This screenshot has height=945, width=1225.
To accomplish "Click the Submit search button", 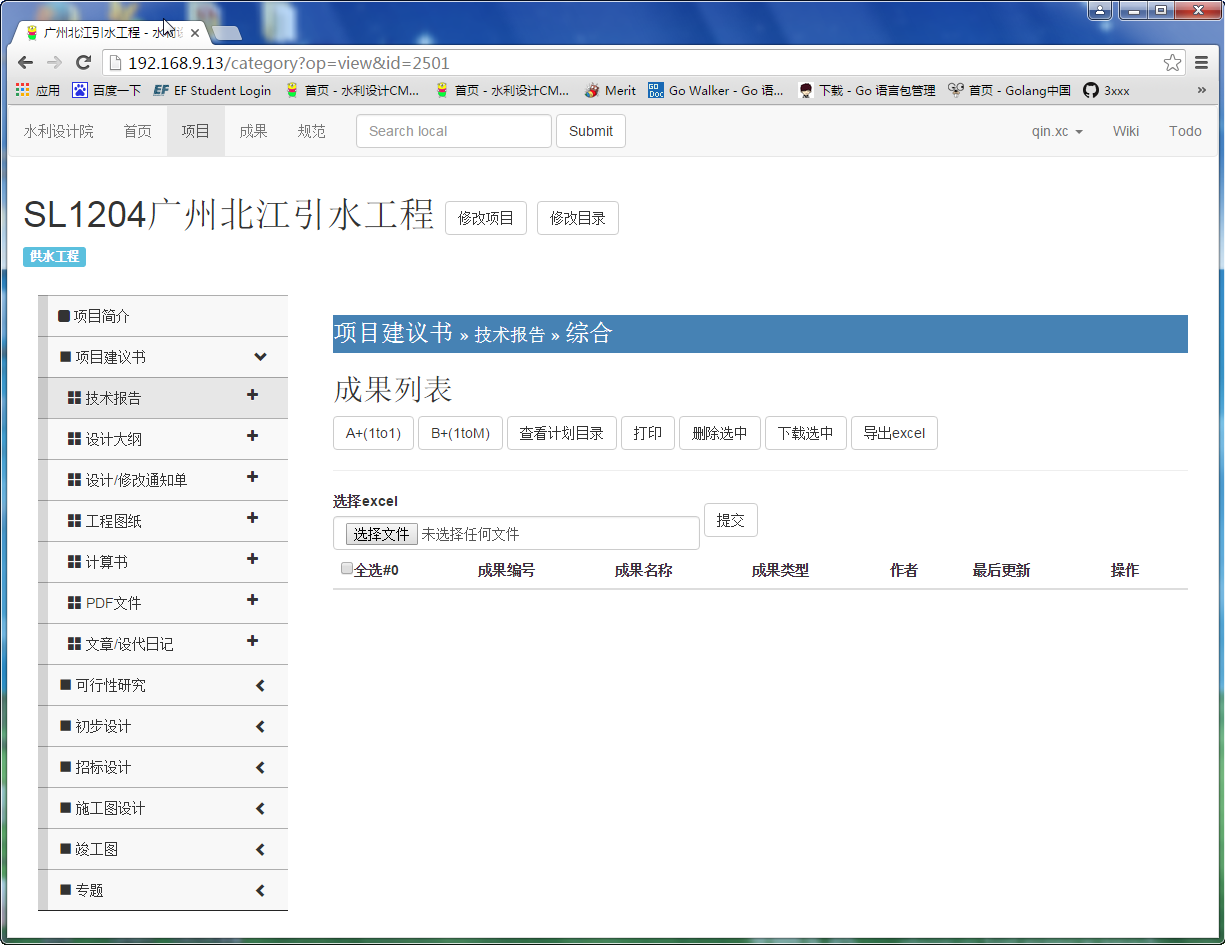I will (591, 131).
